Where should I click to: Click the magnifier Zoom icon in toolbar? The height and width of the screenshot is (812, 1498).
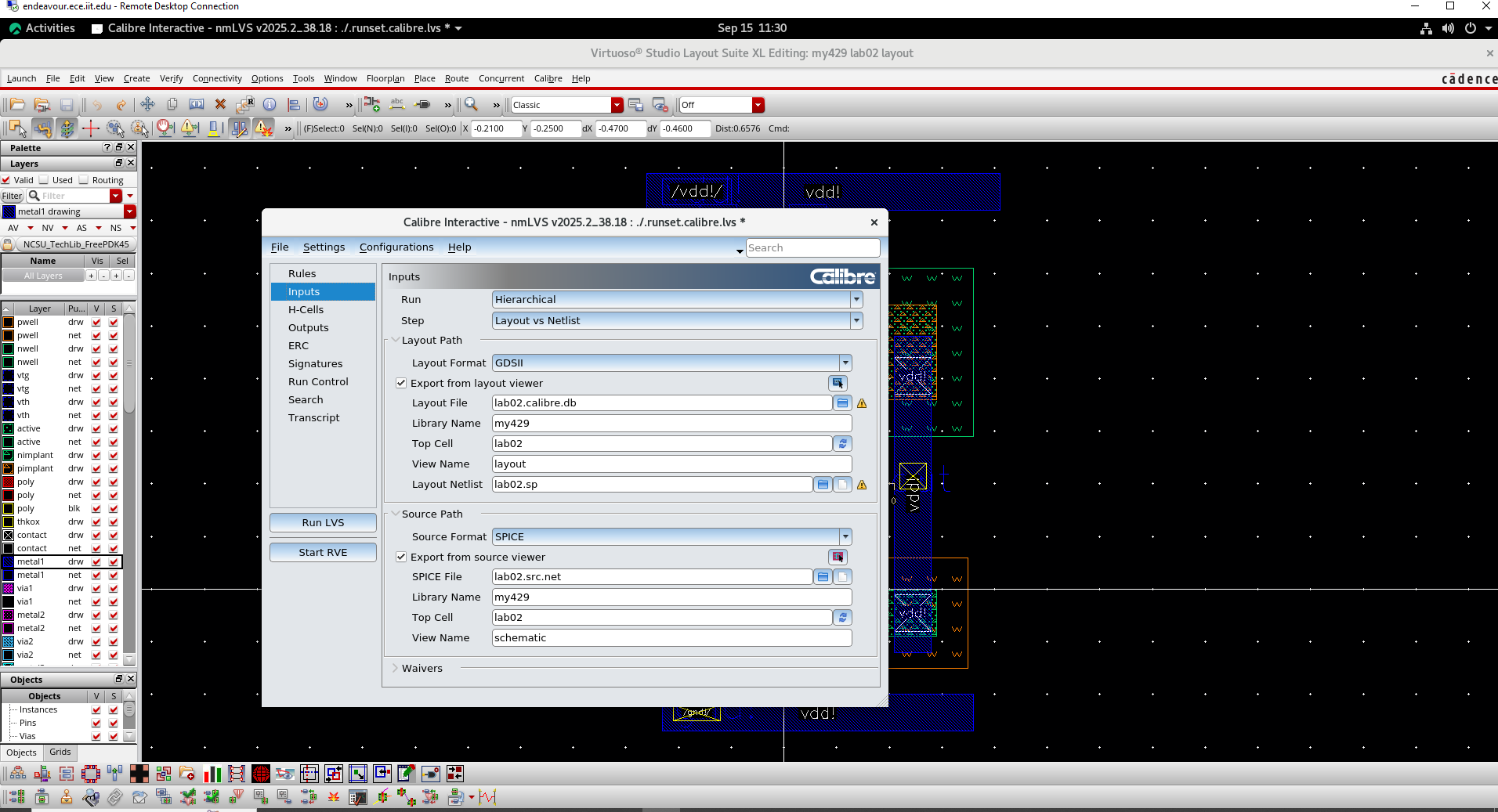(471, 105)
